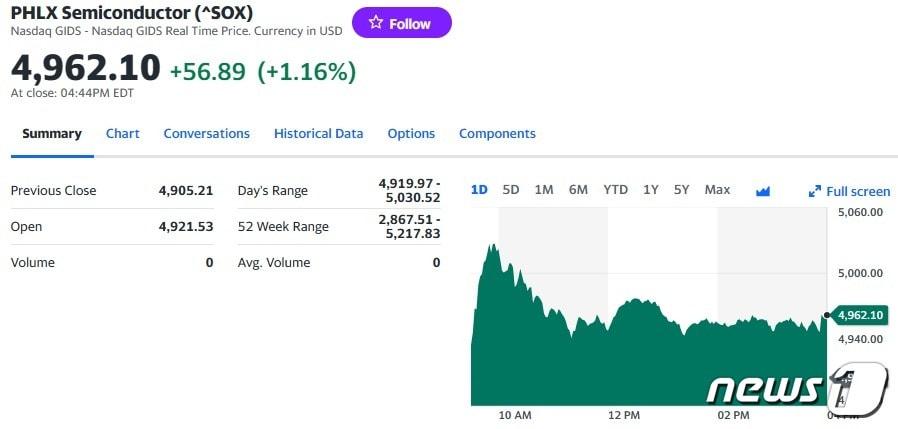Show the Max chart range
This screenshot has width=898, height=429.
(717, 190)
